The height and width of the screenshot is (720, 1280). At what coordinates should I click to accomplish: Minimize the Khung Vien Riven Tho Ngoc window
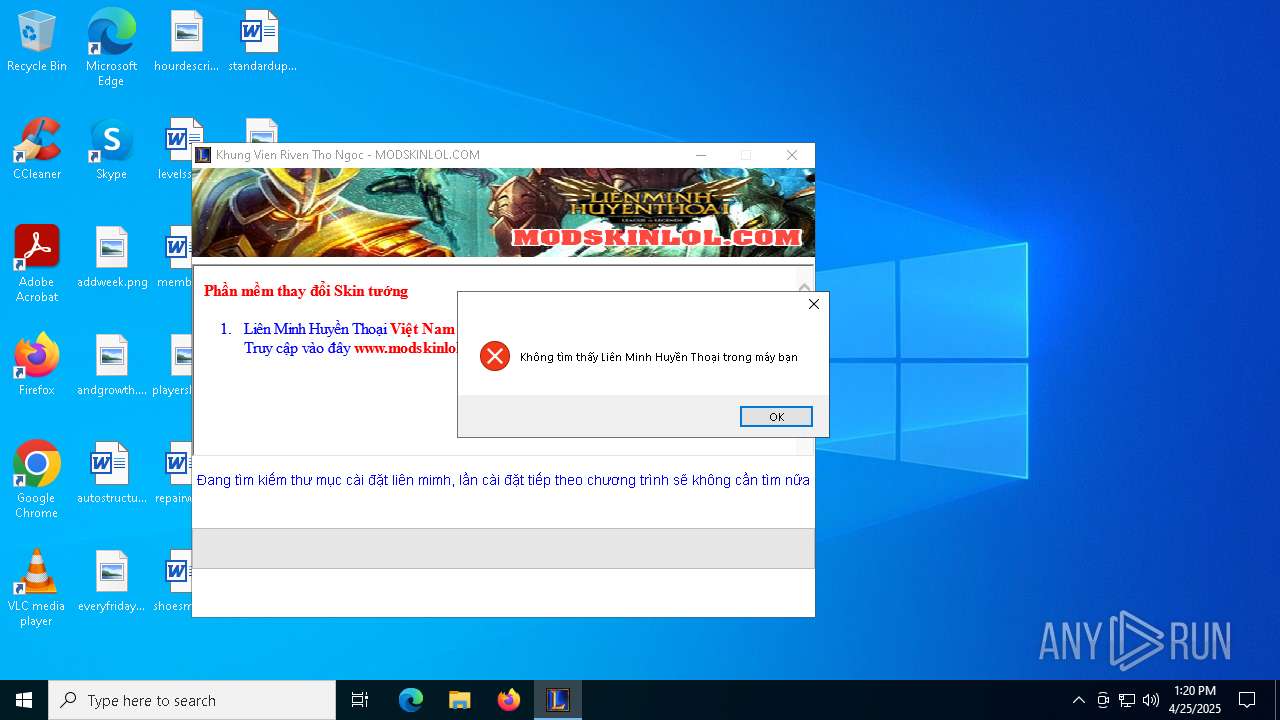701,155
